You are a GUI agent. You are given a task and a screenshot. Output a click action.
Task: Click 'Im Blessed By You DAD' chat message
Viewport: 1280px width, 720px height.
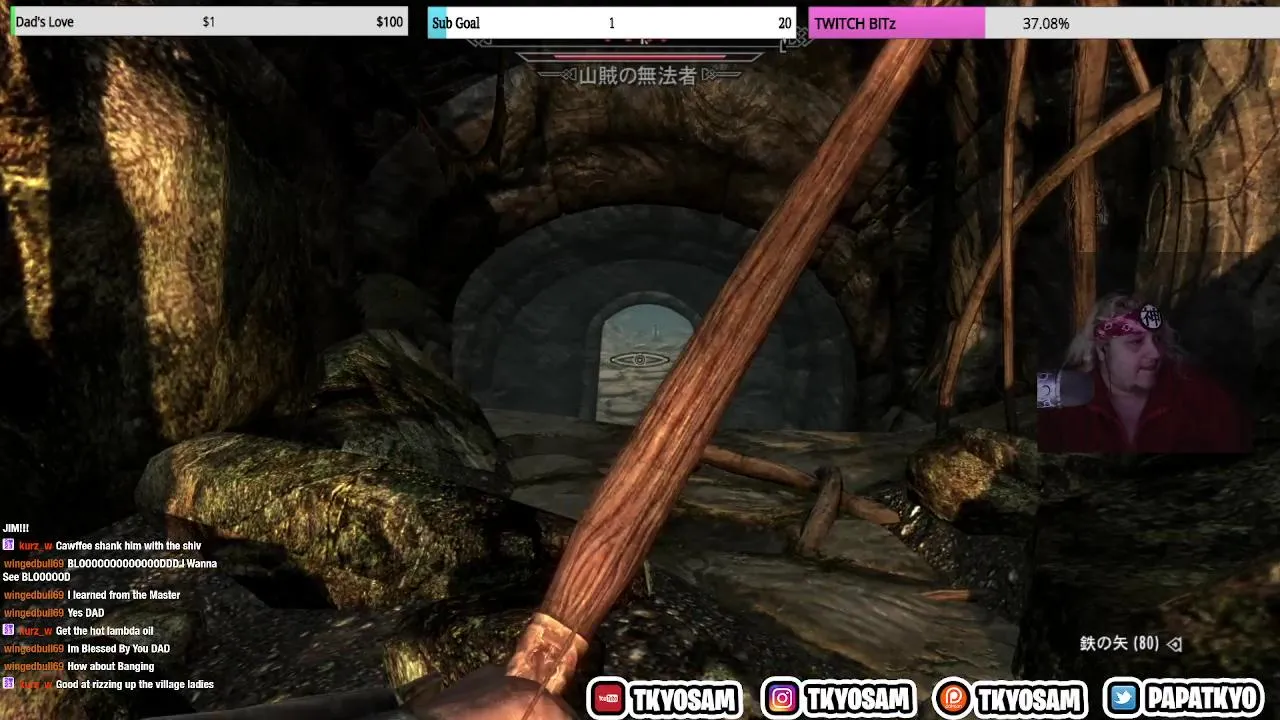pos(118,649)
